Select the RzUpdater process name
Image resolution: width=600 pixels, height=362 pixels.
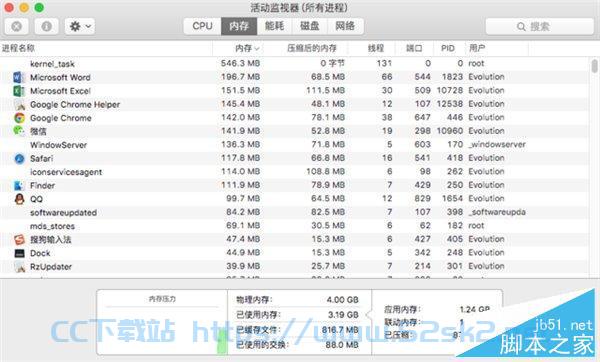pos(51,267)
